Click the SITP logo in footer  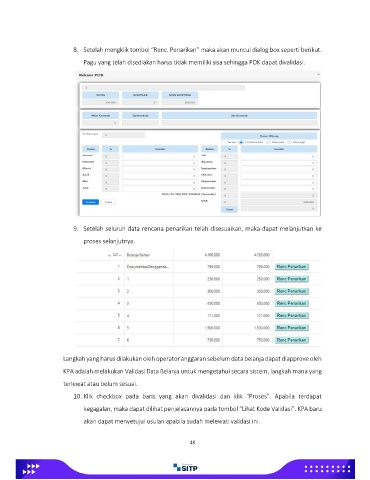point(185,467)
